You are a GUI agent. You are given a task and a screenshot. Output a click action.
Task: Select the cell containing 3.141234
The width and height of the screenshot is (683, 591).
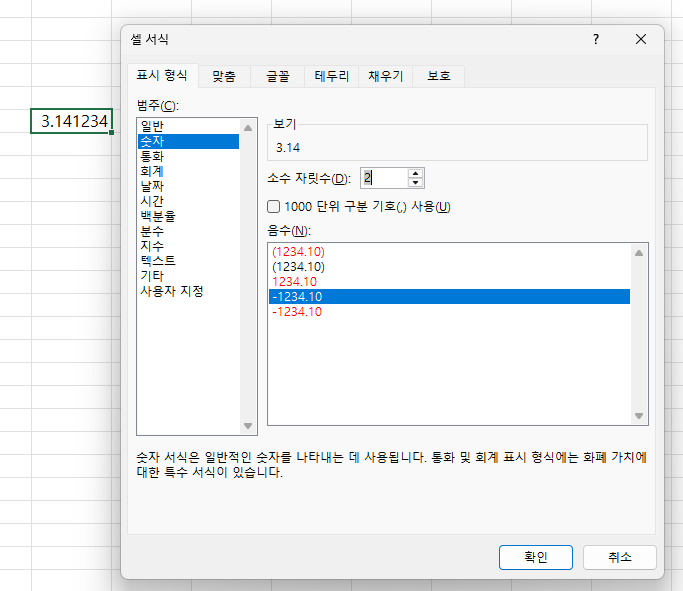pos(71,121)
